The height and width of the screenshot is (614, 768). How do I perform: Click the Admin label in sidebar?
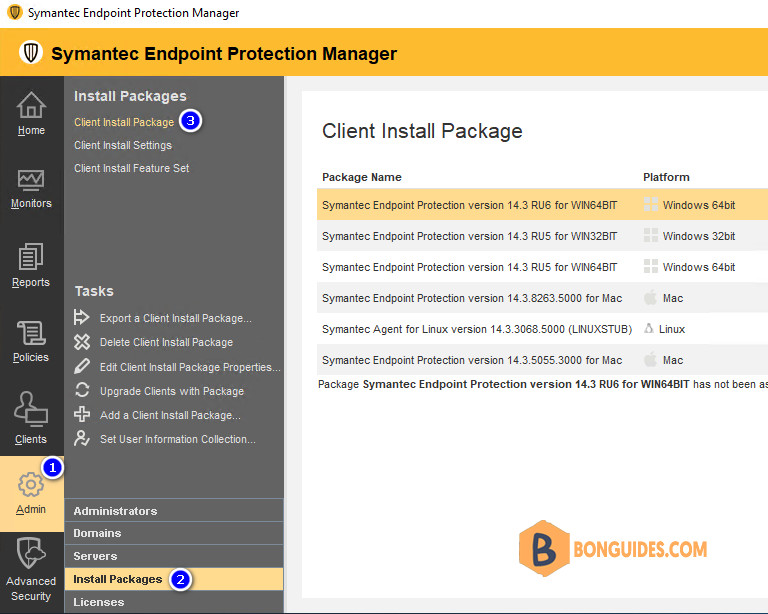tap(31, 509)
